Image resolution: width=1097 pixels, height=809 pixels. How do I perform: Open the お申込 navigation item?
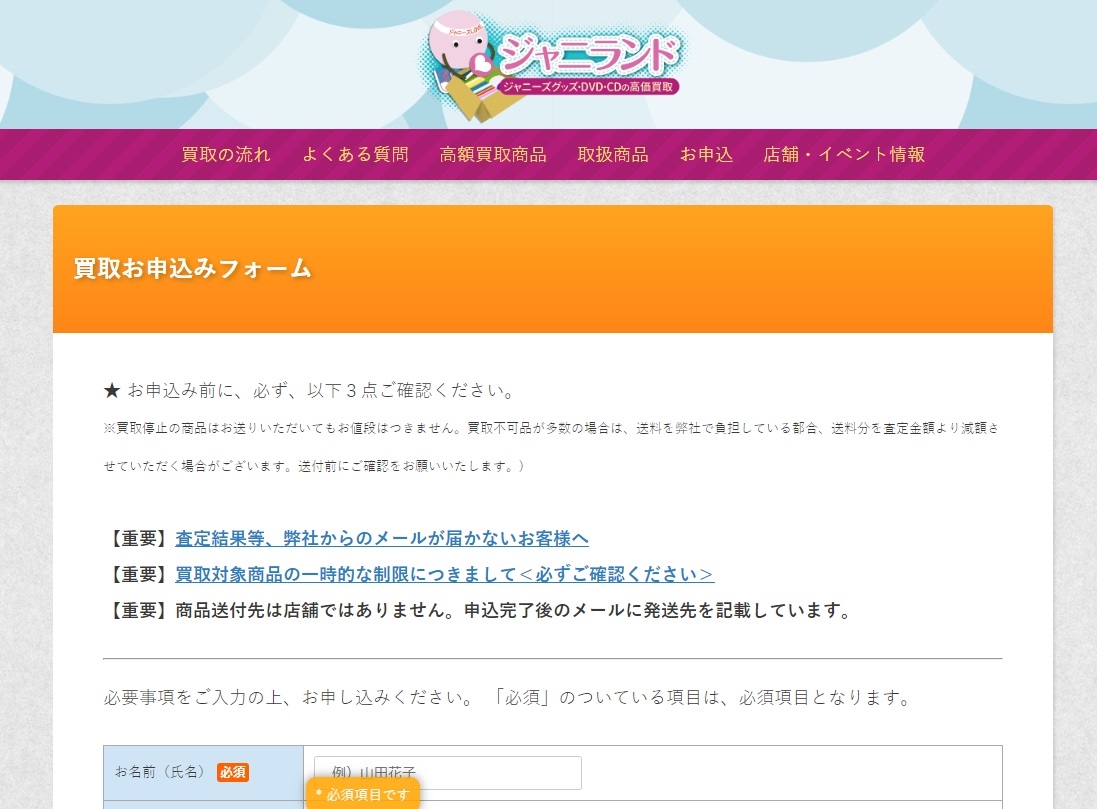[706, 154]
